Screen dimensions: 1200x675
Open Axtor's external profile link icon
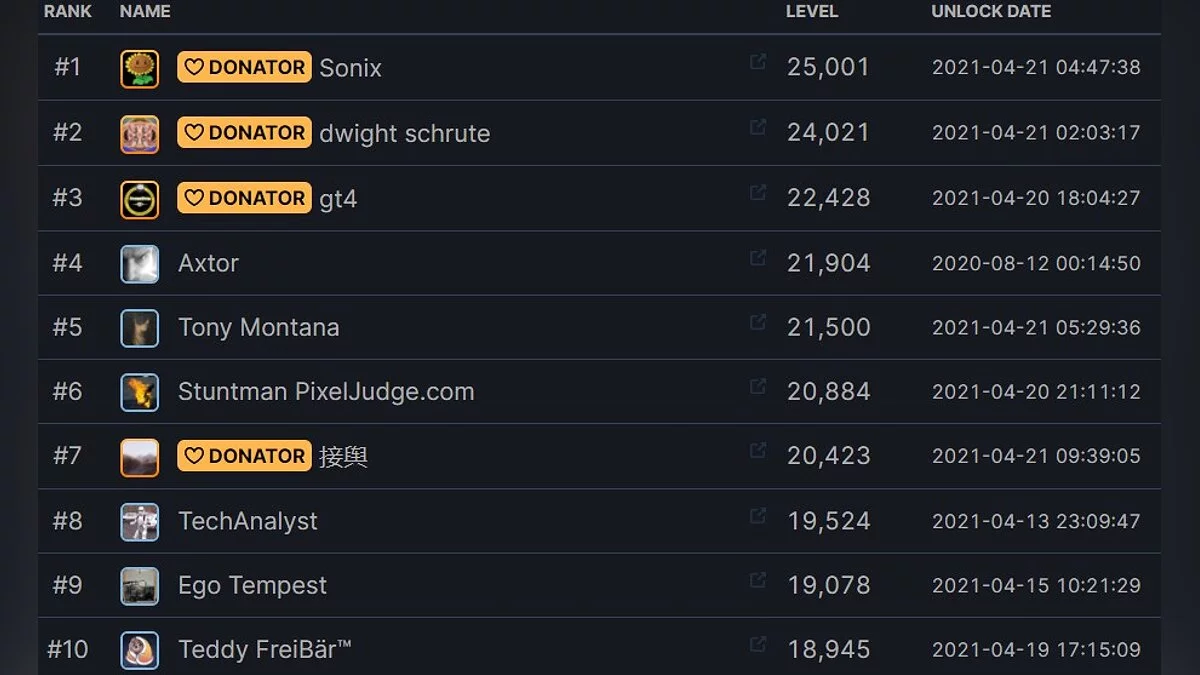click(x=758, y=258)
